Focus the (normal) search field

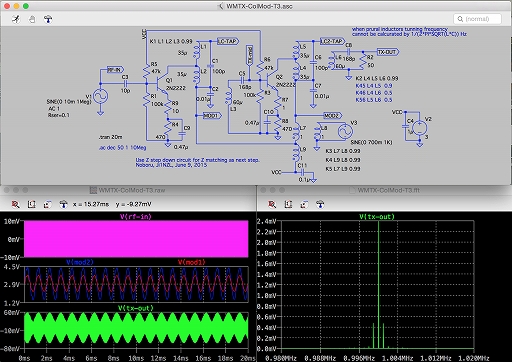[x=477, y=19]
